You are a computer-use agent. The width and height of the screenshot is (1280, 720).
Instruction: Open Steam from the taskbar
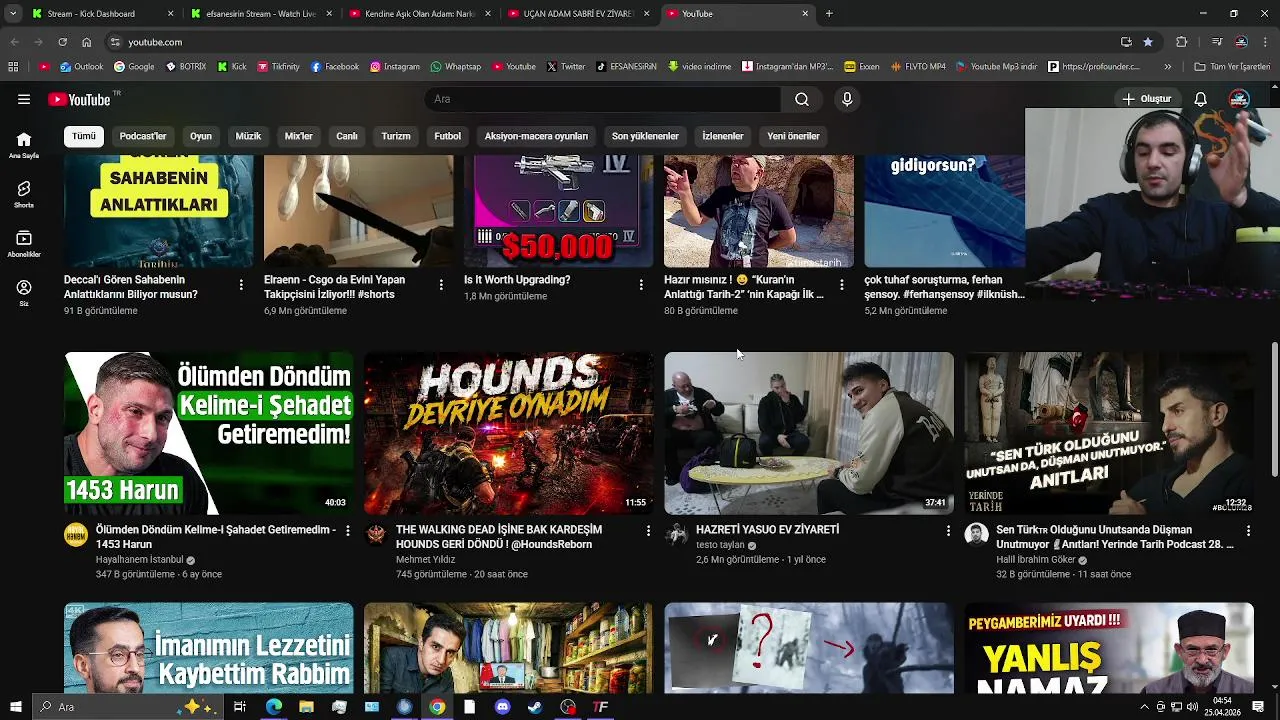point(535,707)
